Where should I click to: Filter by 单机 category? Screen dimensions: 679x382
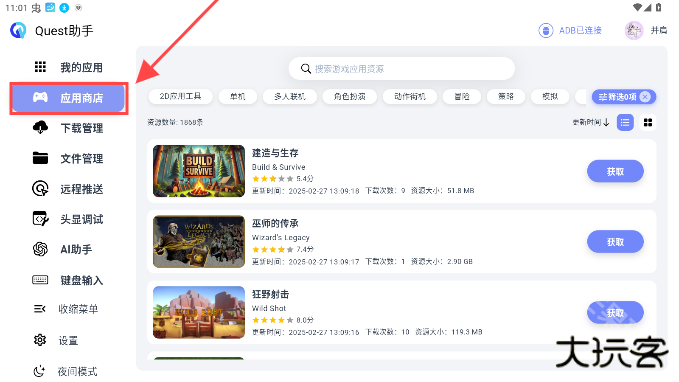[238, 96]
